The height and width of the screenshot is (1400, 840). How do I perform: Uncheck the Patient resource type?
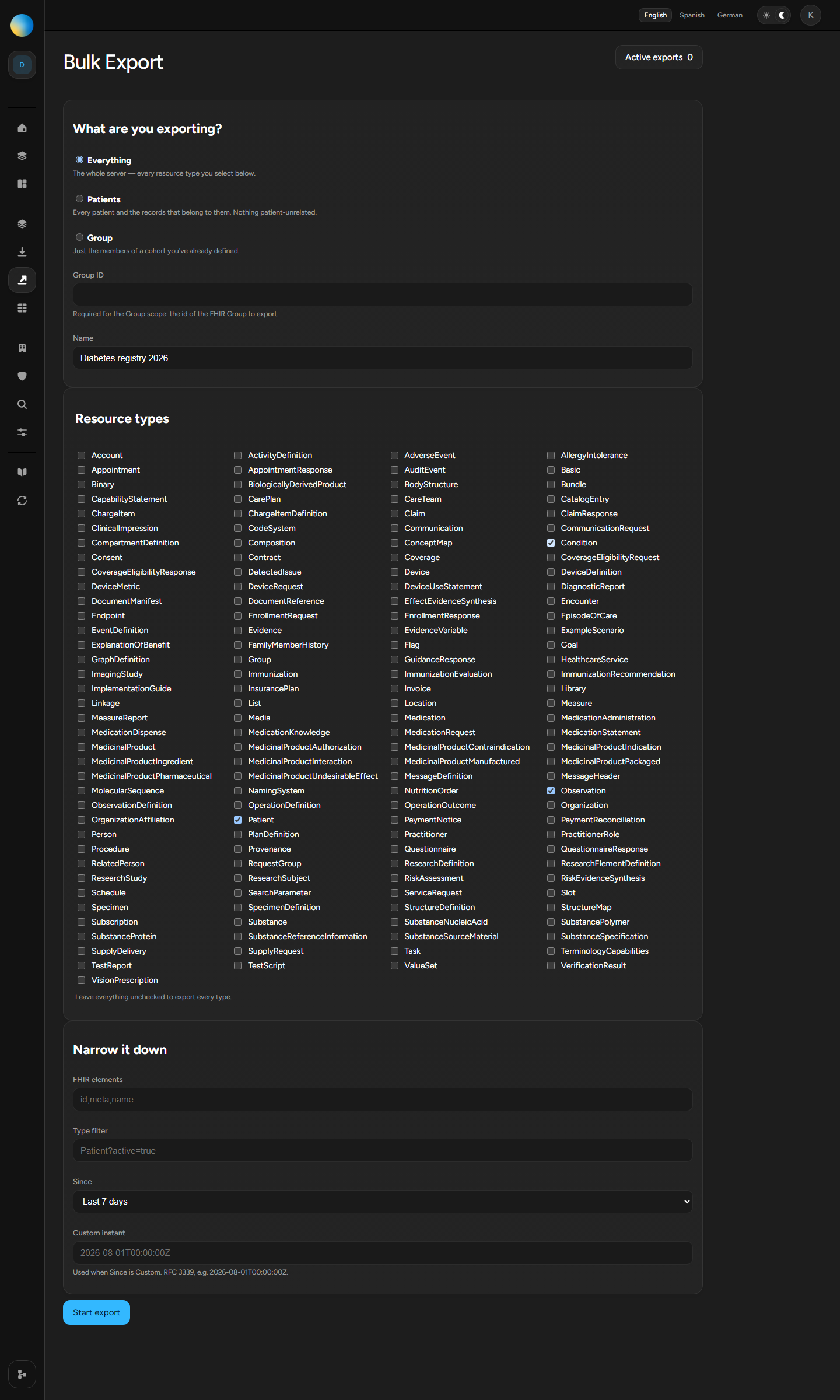(x=238, y=820)
